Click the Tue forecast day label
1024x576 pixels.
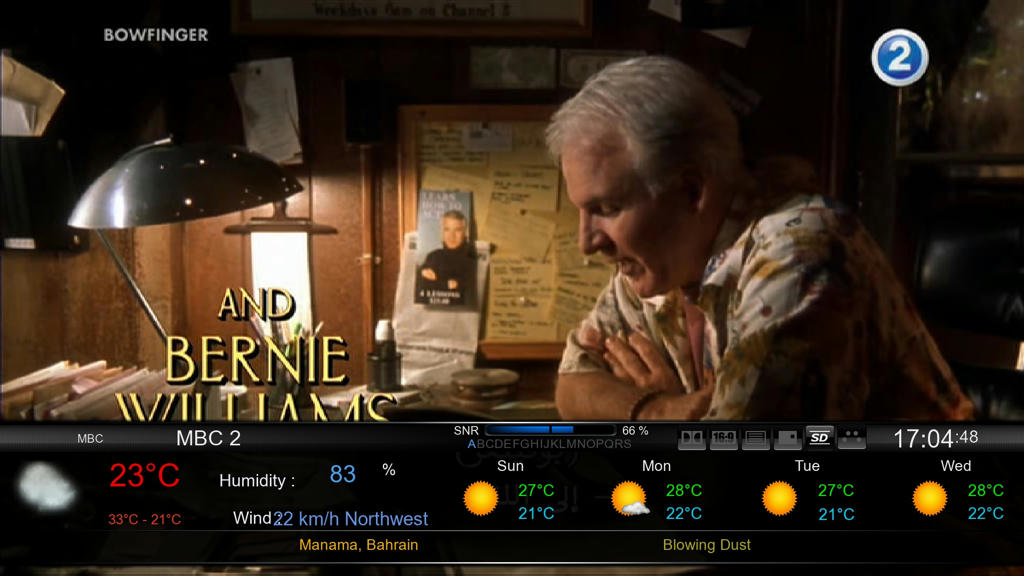[x=807, y=466]
